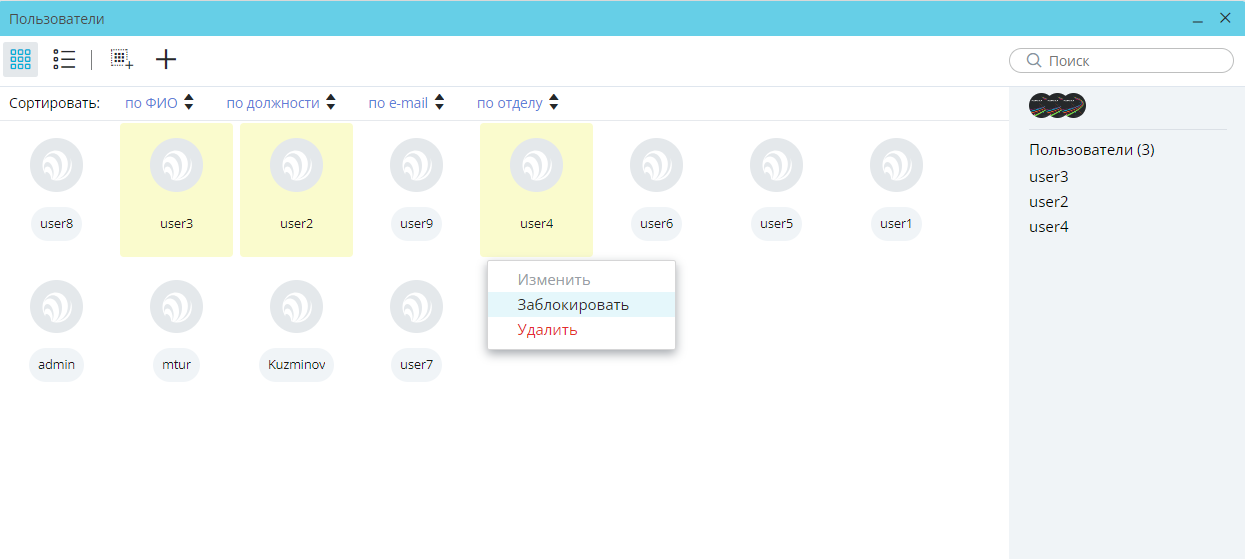Open user3 in the selected users list
This screenshot has height=559, width=1245.
tap(1049, 177)
